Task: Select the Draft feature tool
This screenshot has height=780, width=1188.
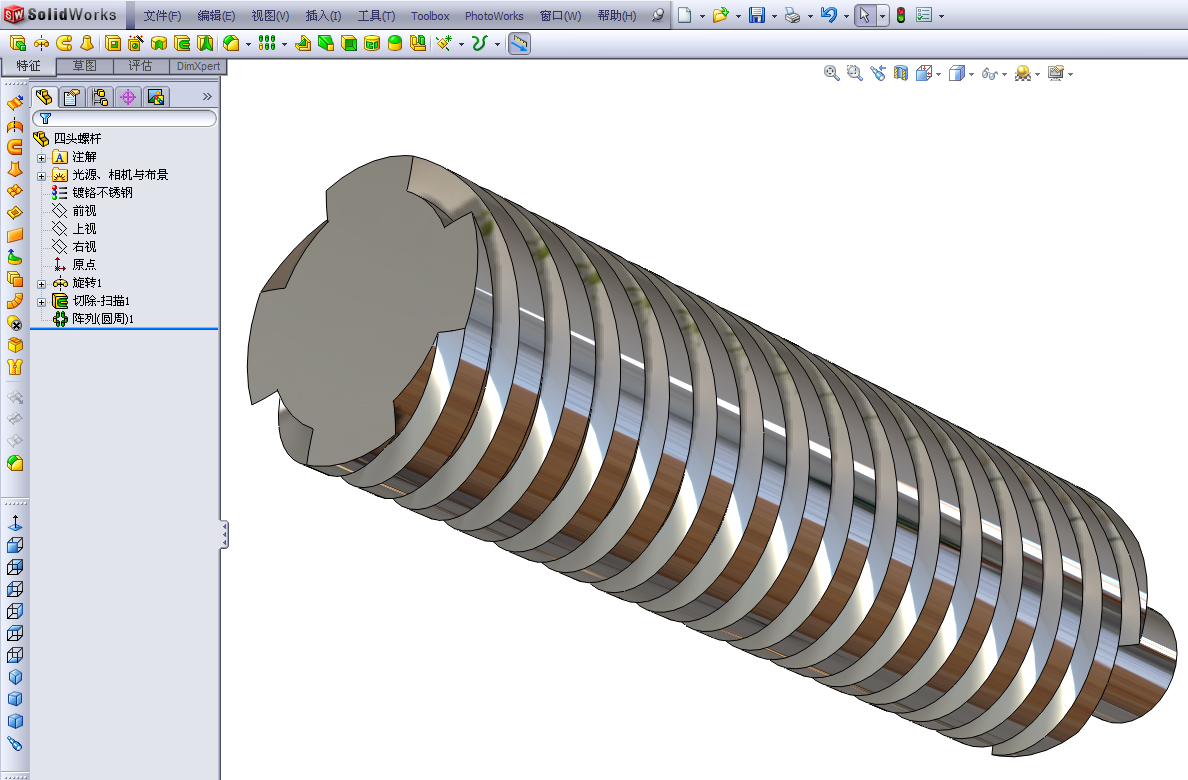Action: 326,43
